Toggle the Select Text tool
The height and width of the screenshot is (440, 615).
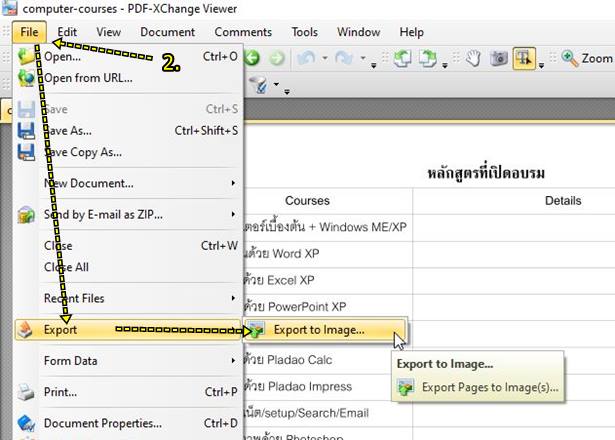coord(524,58)
